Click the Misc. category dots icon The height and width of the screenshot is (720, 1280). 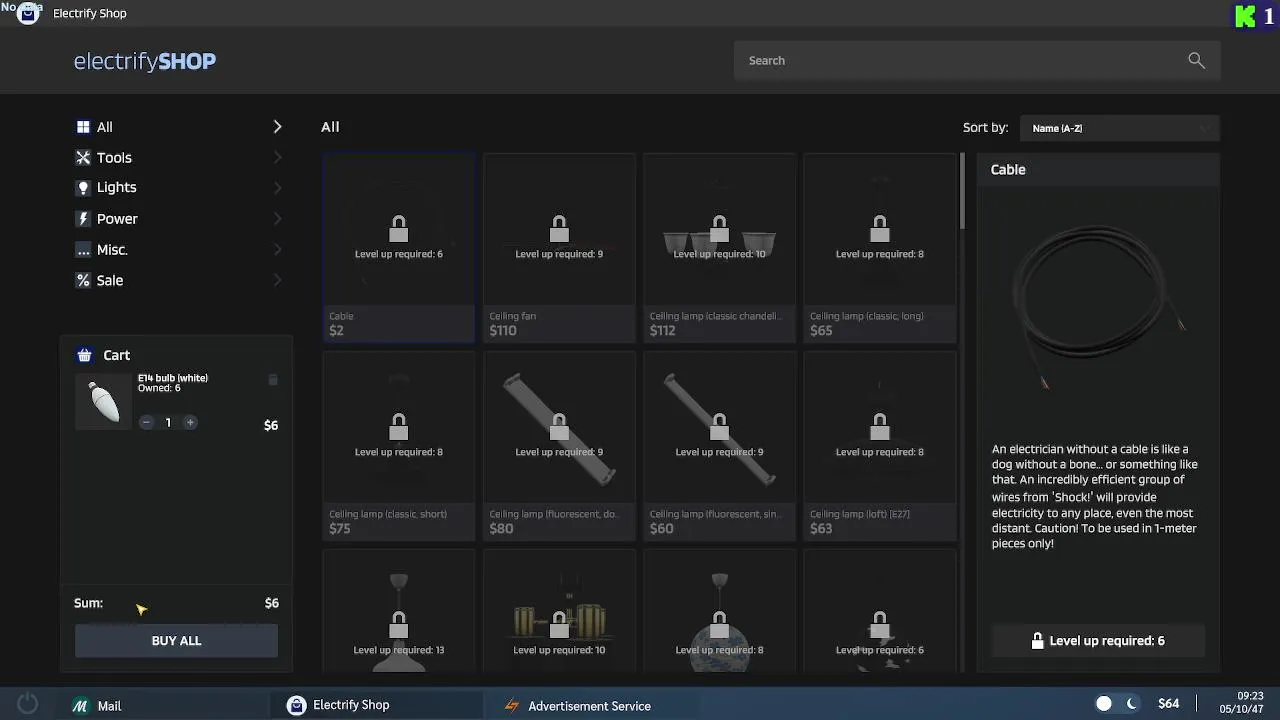pos(83,249)
